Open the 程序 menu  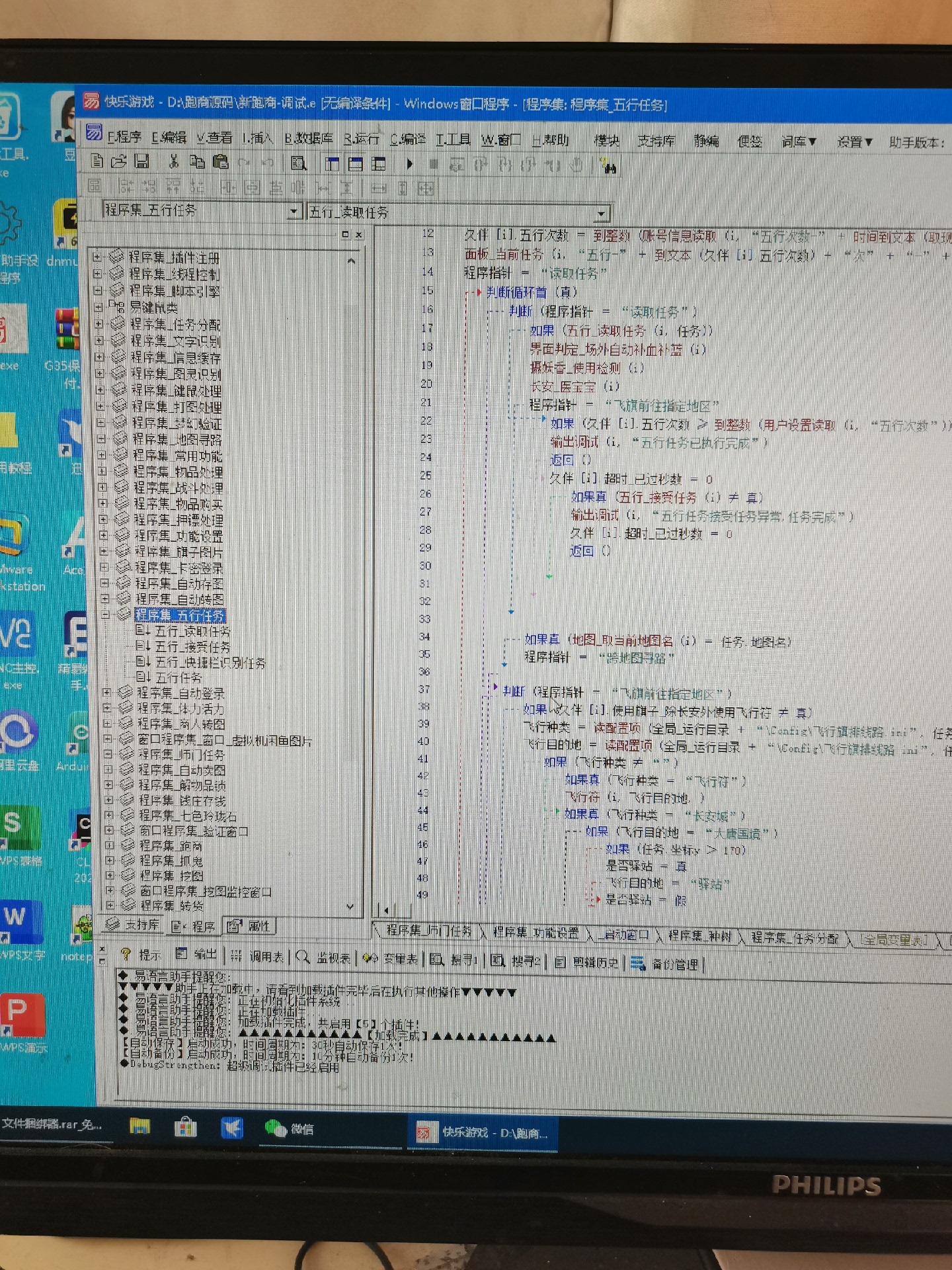[x=125, y=136]
